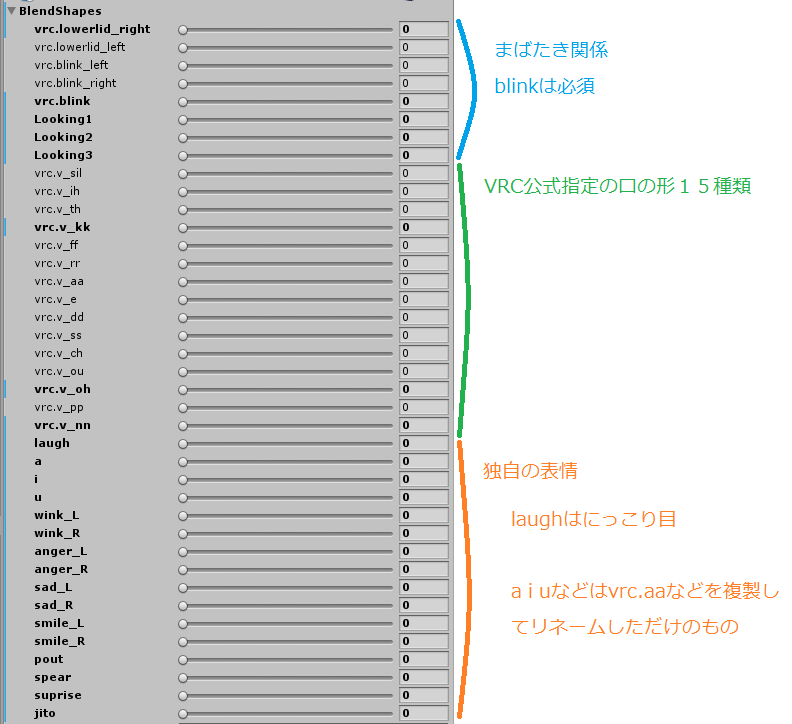Image resolution: width=792 pixels, height=724 pixels.
Task: Select the vrc.v_aa label
Action: click(x=59, y=281)
